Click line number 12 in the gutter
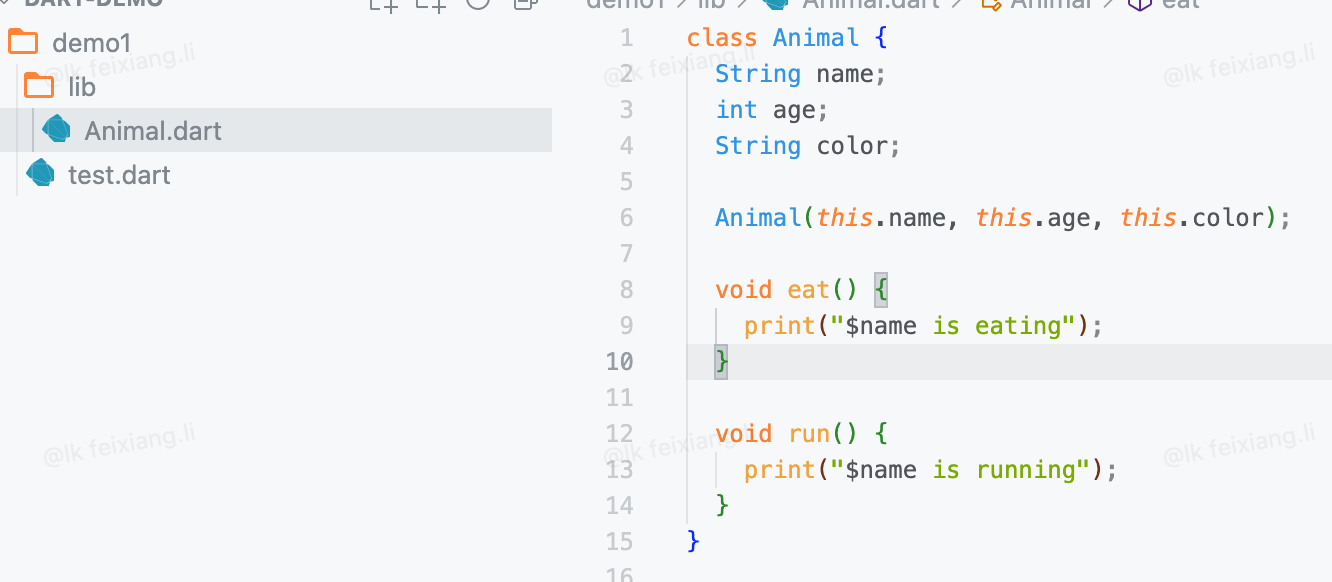The height and width of the screenshot is (582, 1332). coord(619,433)
